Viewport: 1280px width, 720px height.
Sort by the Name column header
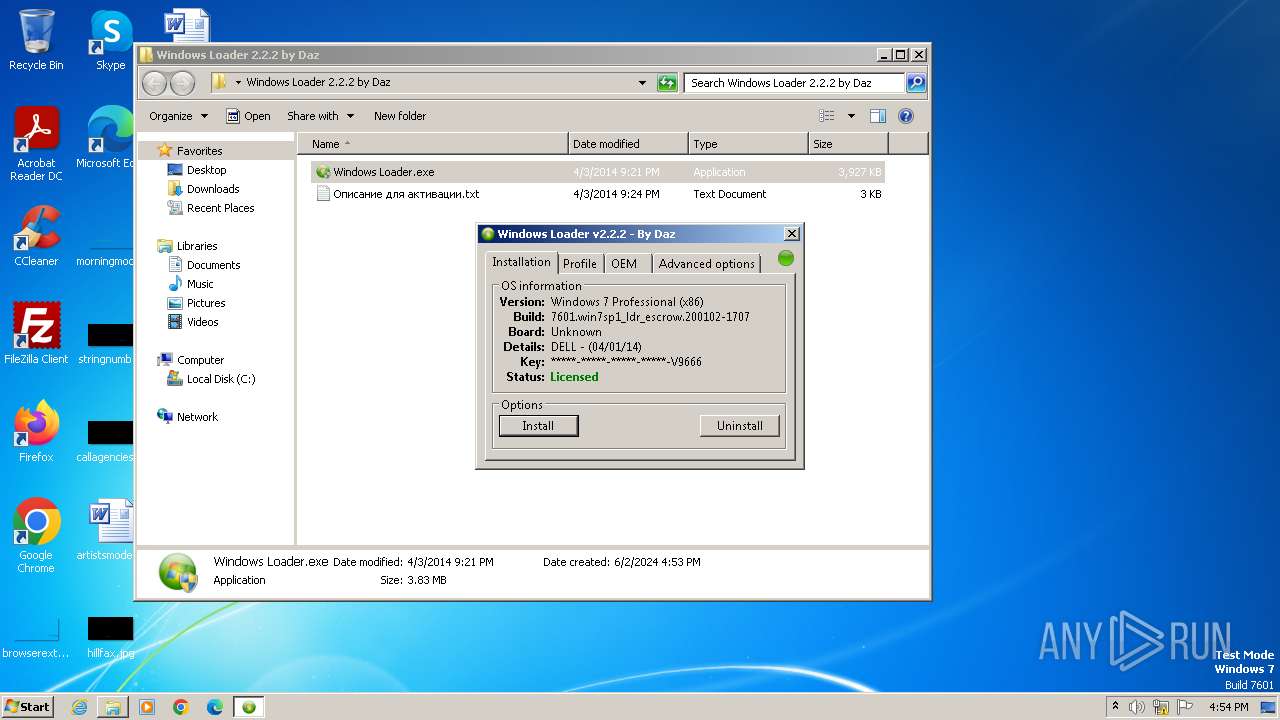[x=432, y=144]
